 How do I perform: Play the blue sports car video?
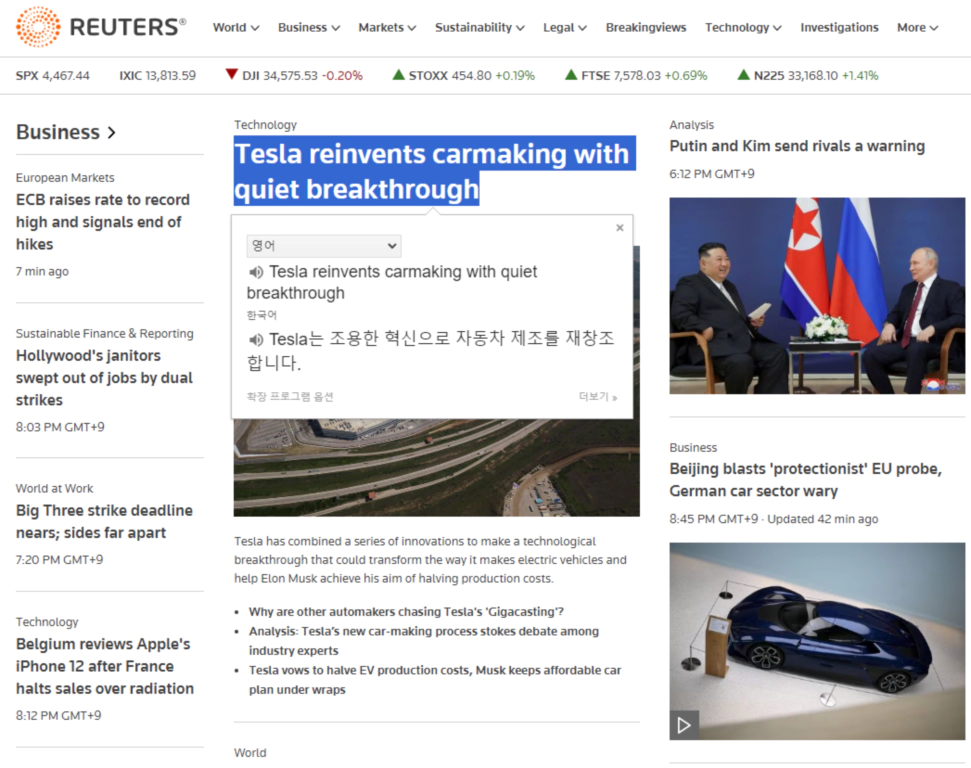pyautogui.click(x=684, y=725)
